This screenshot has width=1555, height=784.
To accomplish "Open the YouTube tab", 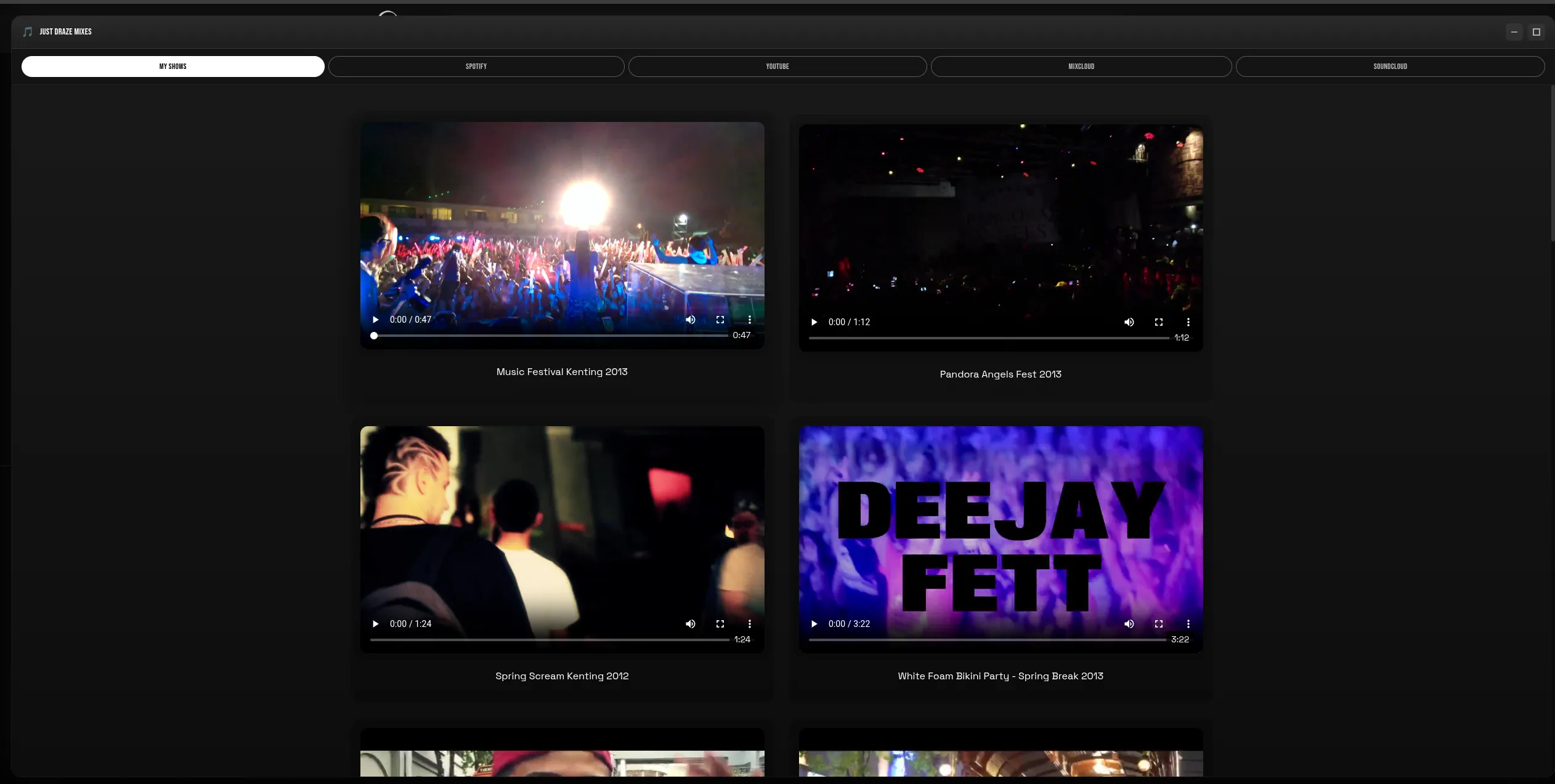I will 777,67.
